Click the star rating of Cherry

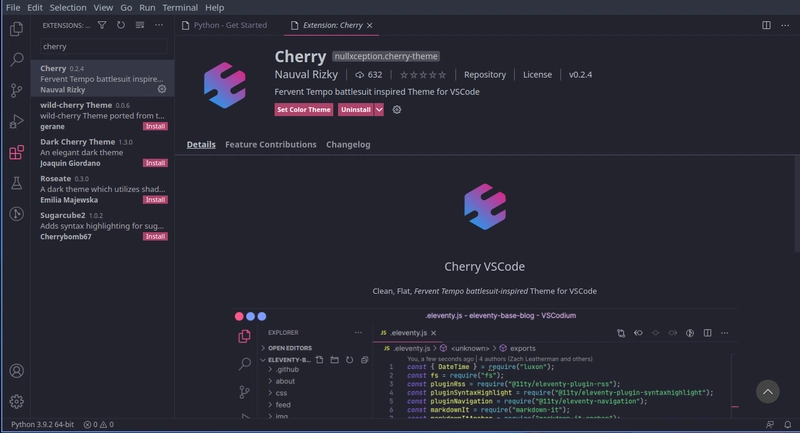pos(423,75)
